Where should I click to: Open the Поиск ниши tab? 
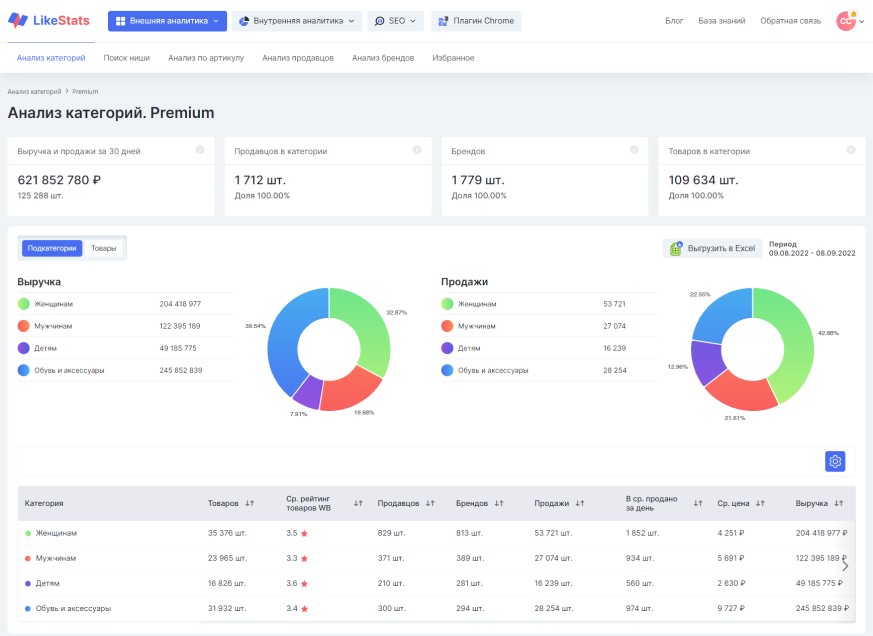tap(126, 58)
